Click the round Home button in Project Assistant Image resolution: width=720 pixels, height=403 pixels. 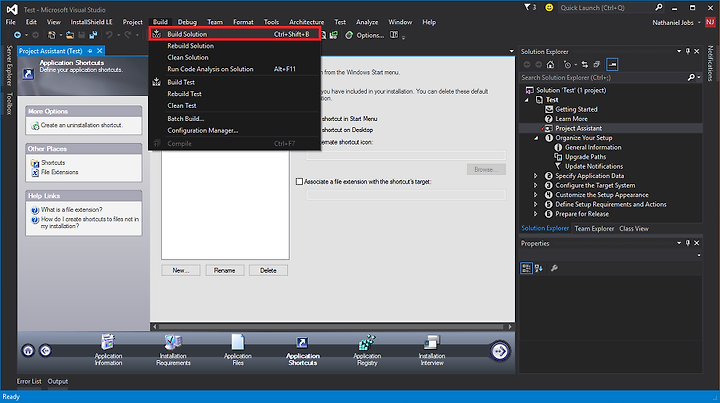pyautogui.click(x=28, y=351)
